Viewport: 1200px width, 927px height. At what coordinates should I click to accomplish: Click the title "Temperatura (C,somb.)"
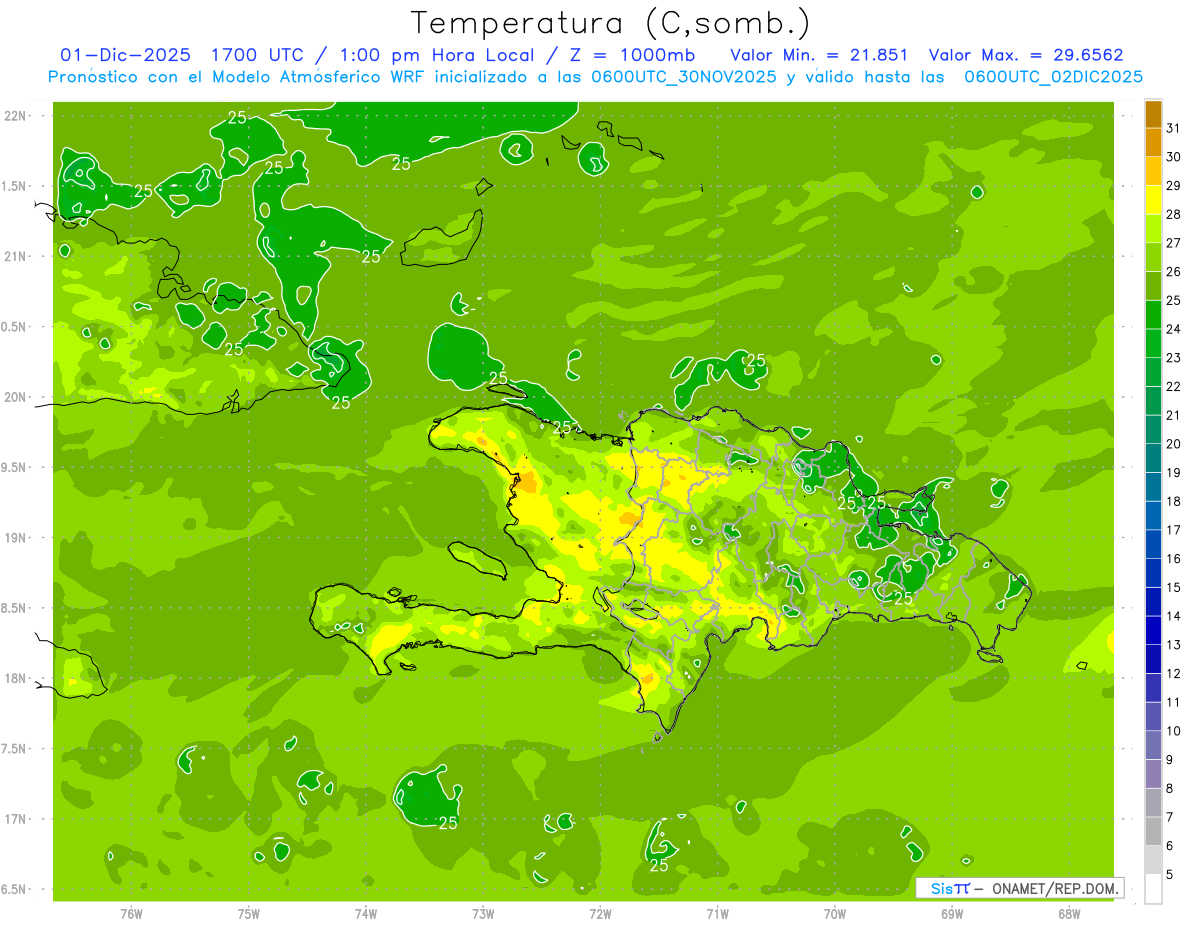tap(610, 23)
